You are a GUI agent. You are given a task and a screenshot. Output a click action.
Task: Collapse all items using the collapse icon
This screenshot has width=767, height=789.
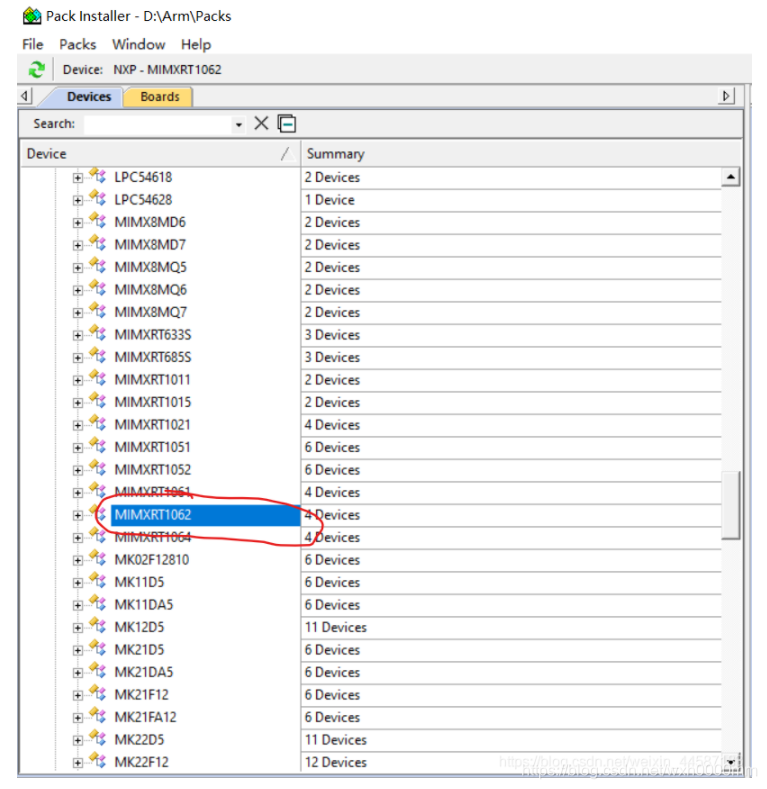coord(287,124)
